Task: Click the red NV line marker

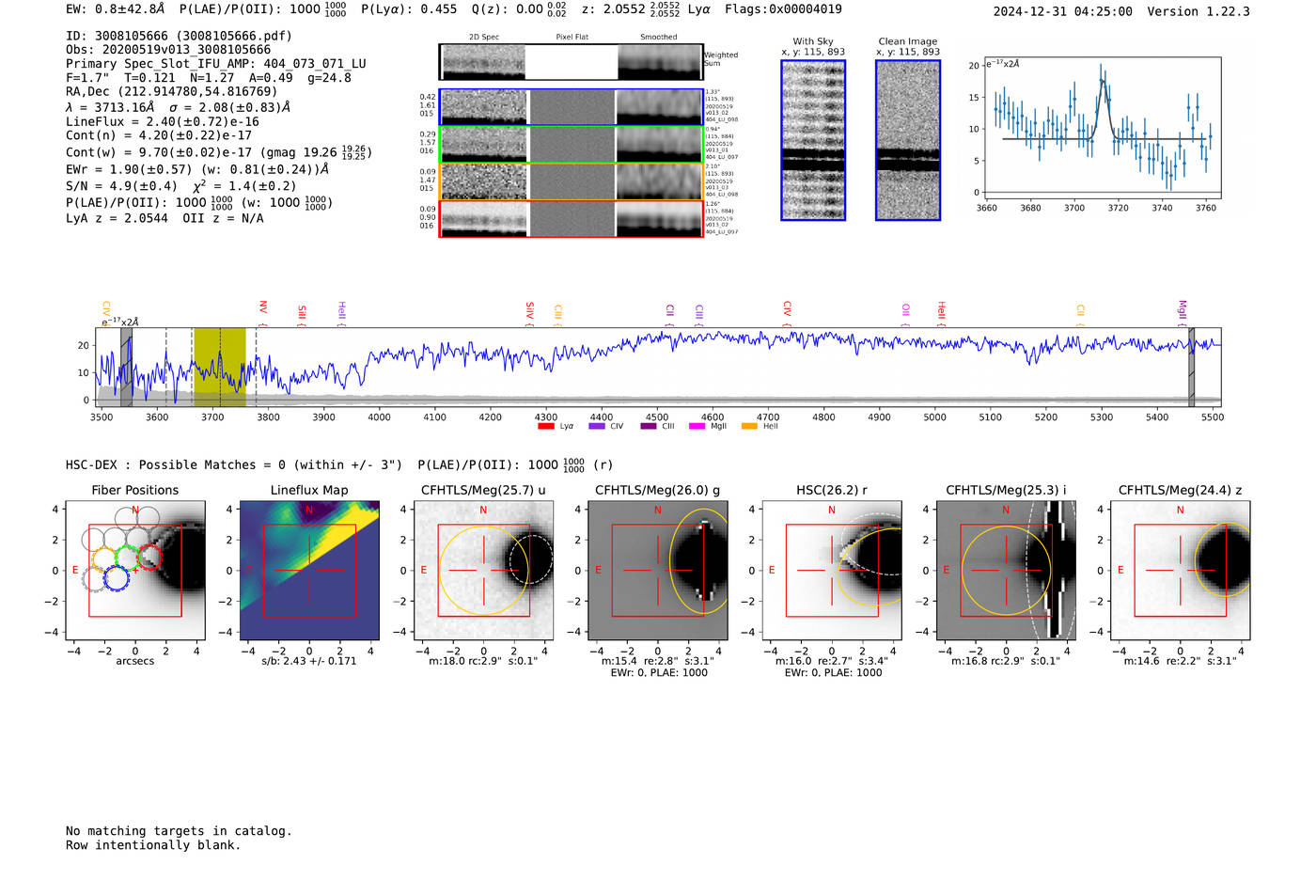Action: coord(263,312)
